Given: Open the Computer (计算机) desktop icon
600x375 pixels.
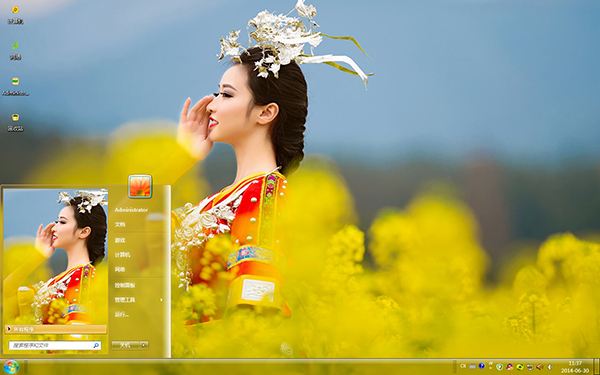Looking at the screenshot, I should pos(15,15).
